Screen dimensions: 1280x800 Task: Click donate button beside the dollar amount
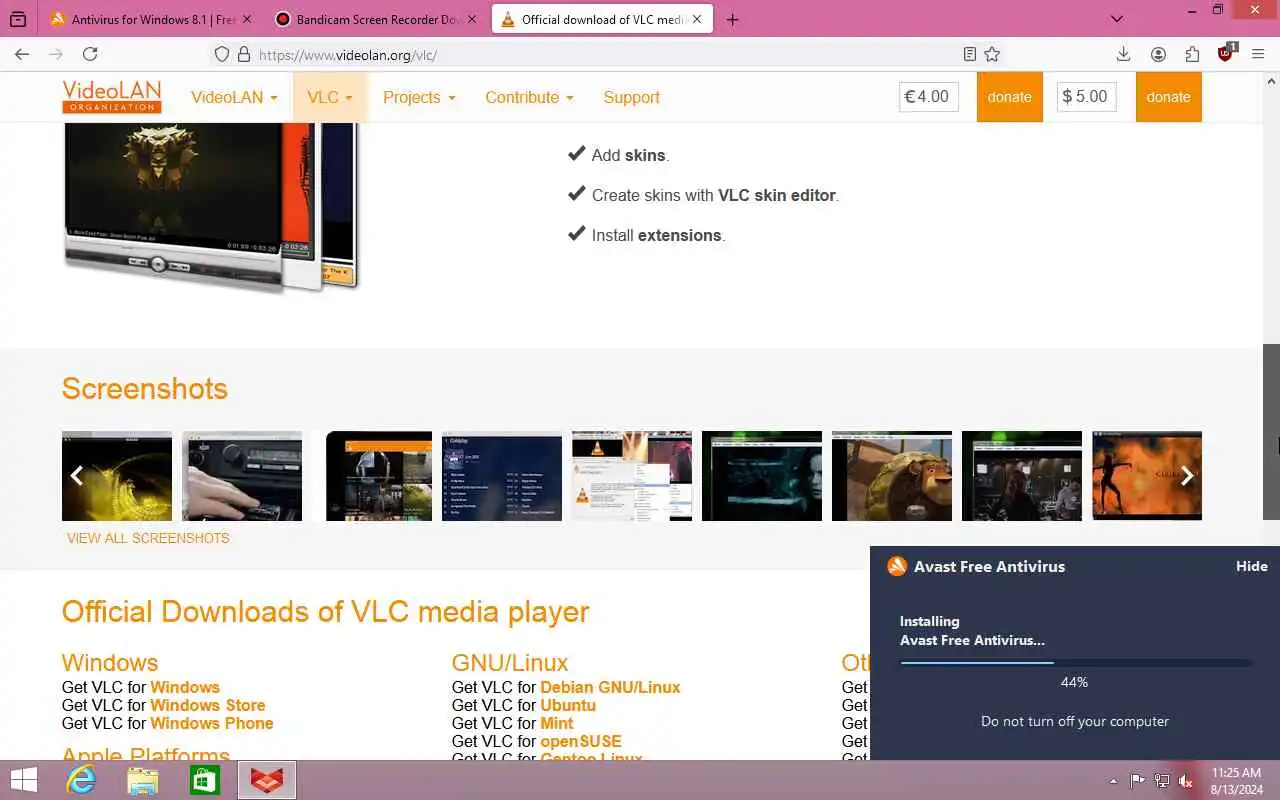coord(1168,97)
